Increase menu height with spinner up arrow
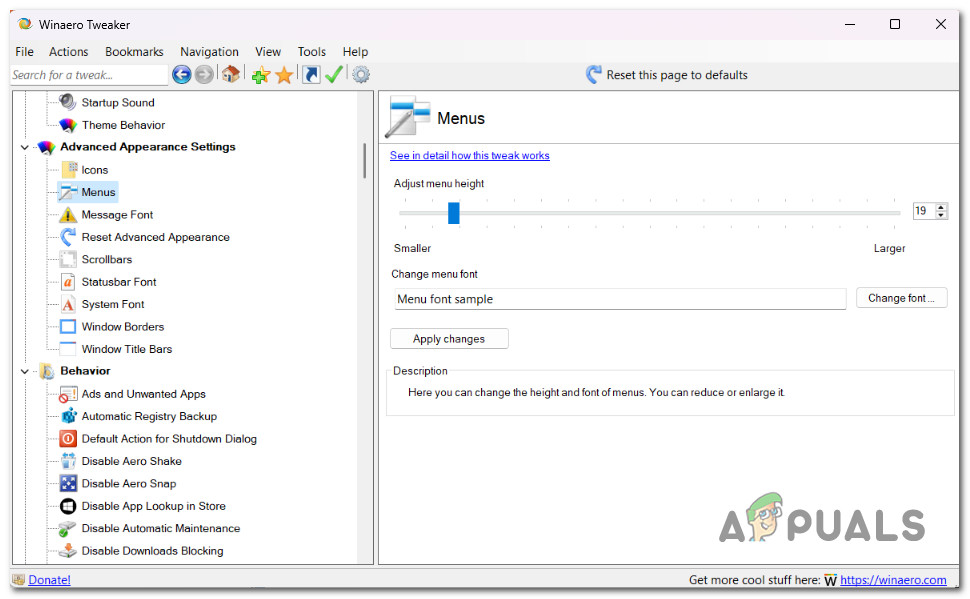This screenshot has height=599, width=970. (x=941, y=207)
